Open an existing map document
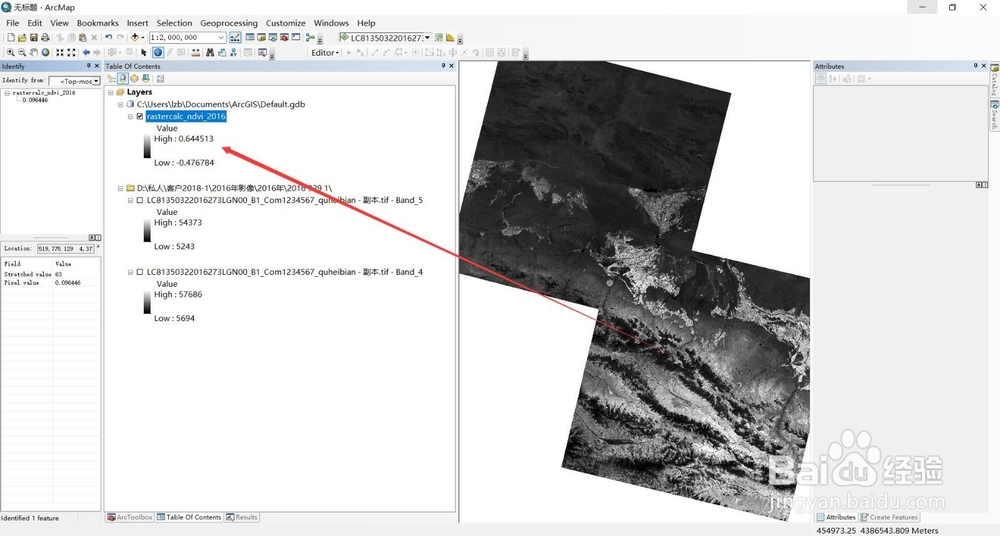This screenshot has height=536, width=1000. point(22,38)
